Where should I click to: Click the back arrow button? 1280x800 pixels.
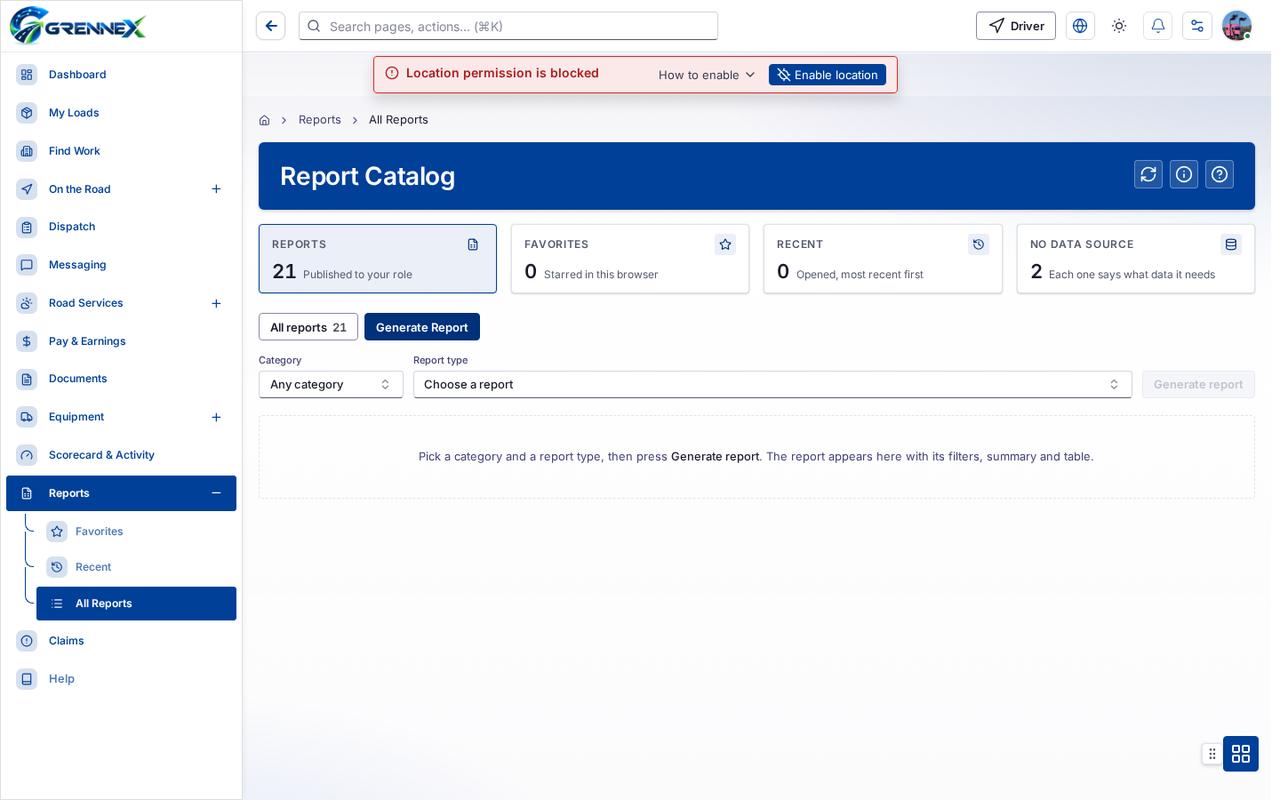pyautogui.click(x=271, y=26)
